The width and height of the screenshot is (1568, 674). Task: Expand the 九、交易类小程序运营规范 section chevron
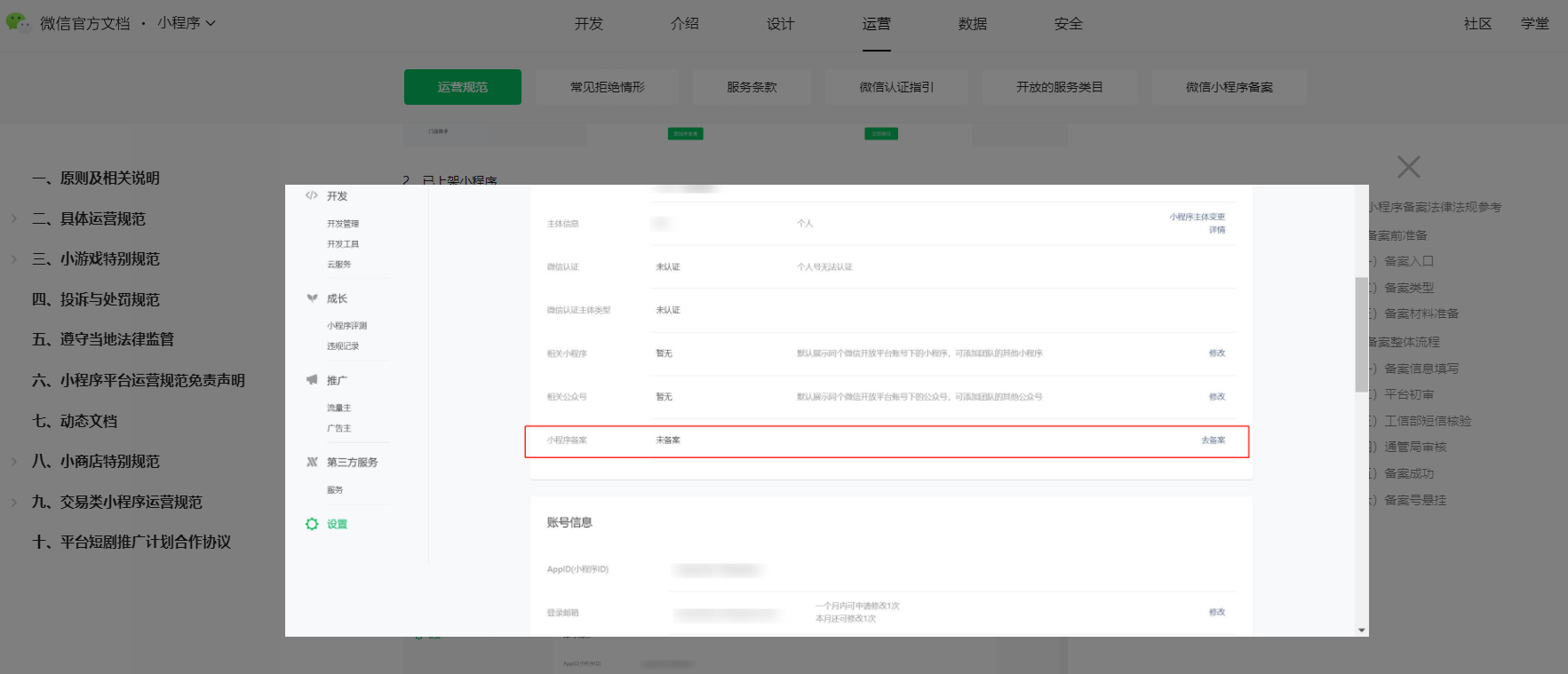14,503
